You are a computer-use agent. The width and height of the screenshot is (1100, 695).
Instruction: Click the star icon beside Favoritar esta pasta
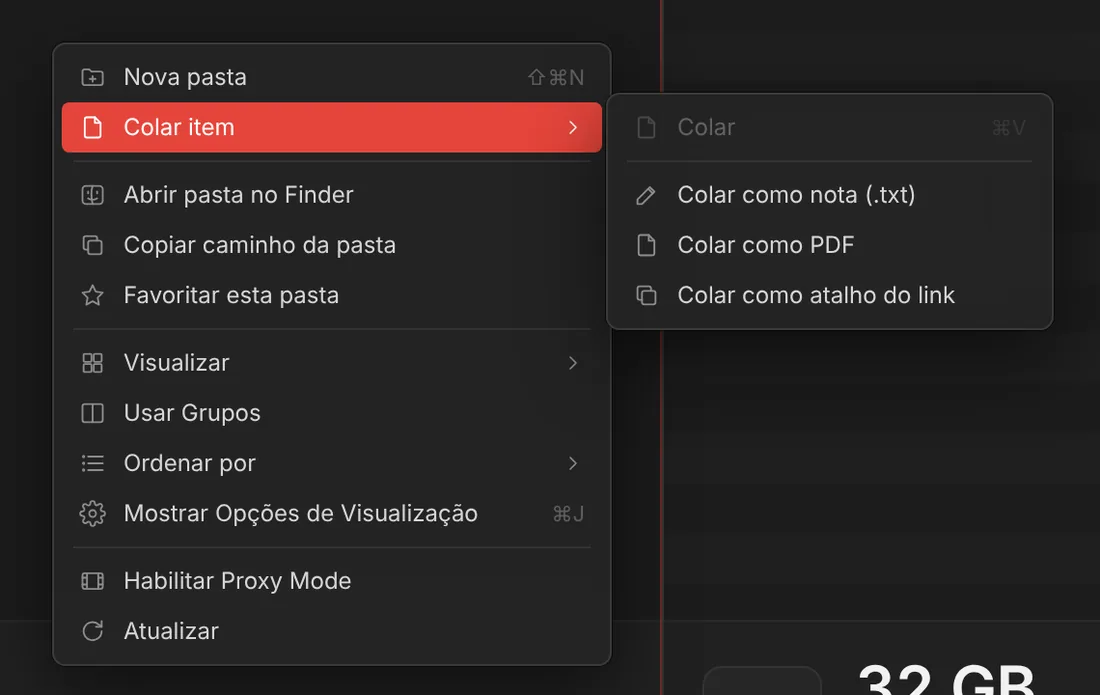click(93, 295)
